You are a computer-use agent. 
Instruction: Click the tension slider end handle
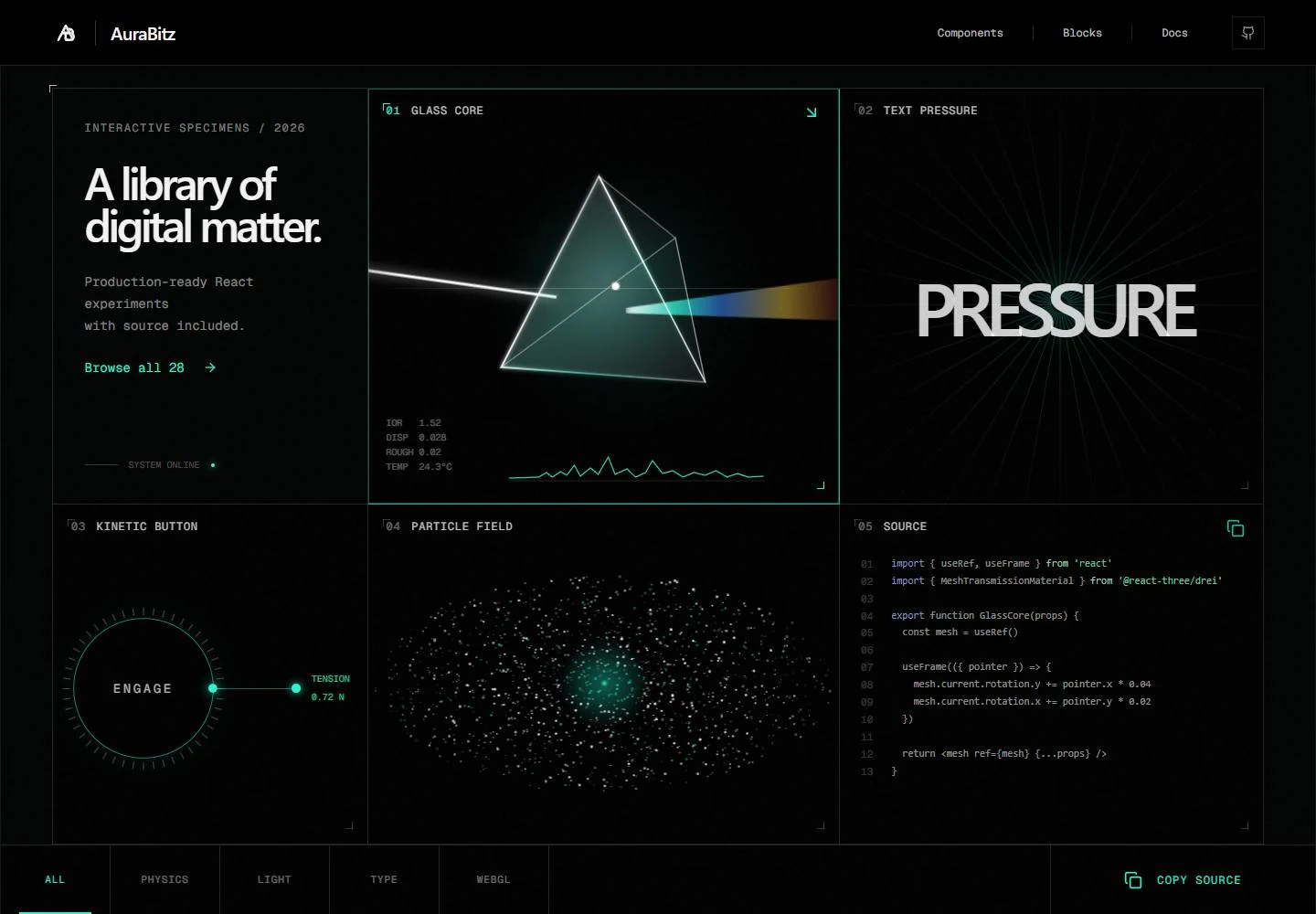[x=296, y=688]
